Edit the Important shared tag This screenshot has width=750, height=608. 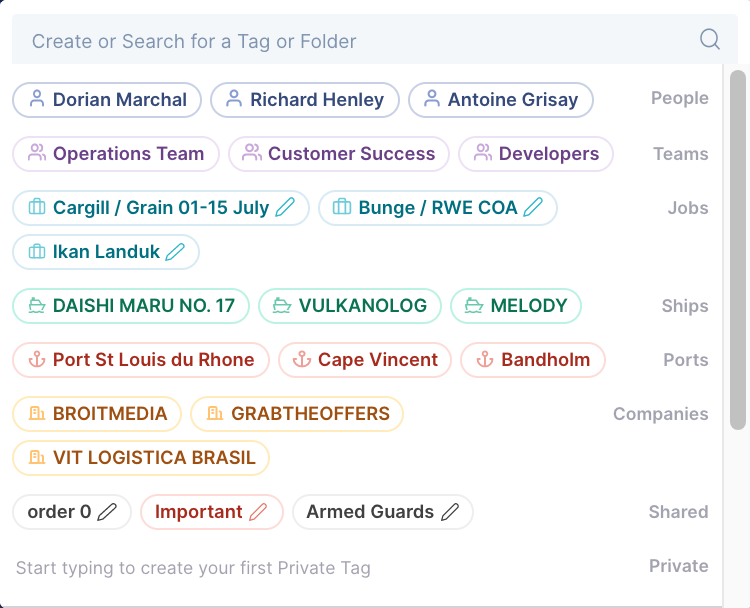coord(258,512)
